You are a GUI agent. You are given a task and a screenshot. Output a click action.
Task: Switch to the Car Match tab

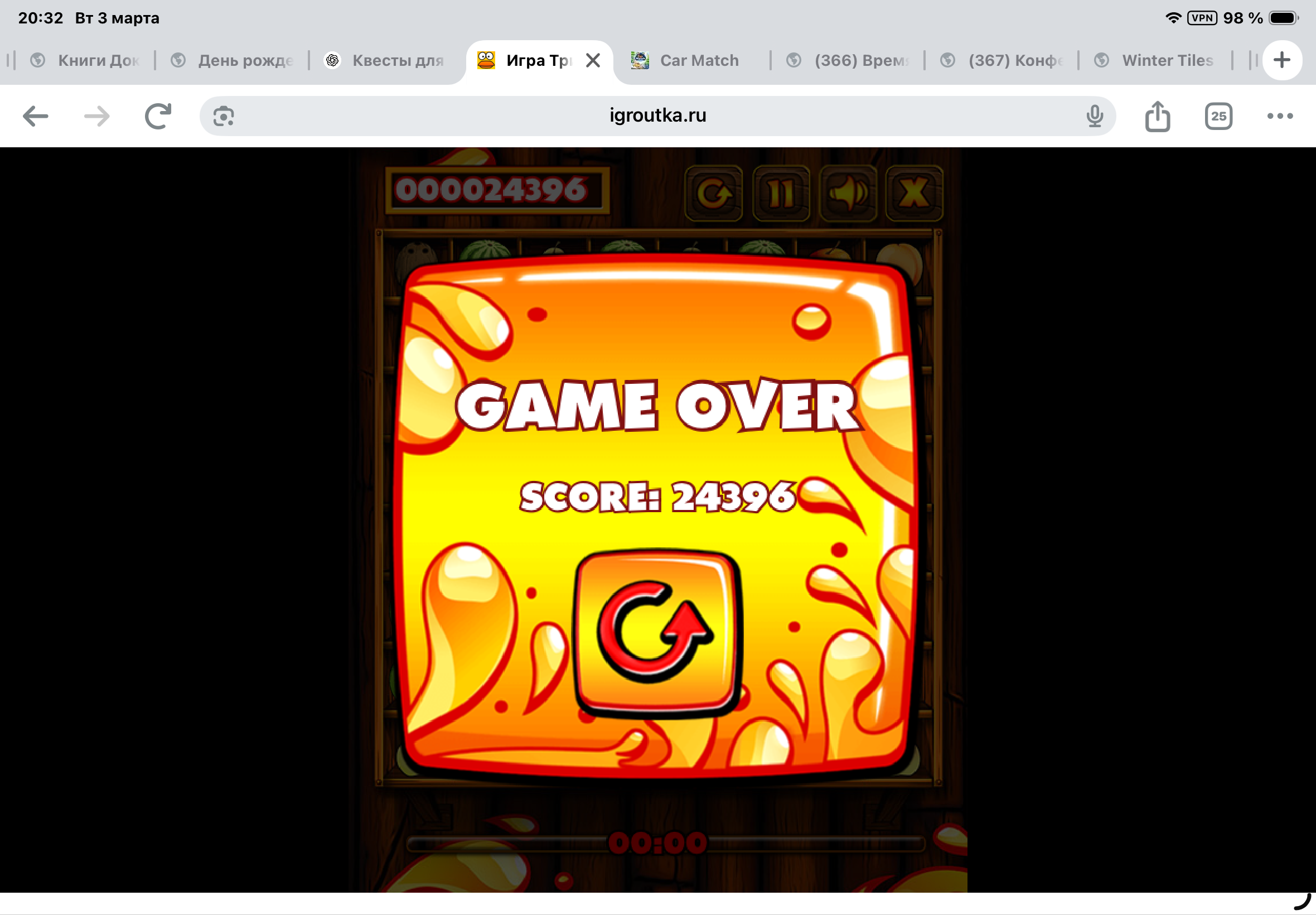[x=698, y=60]
